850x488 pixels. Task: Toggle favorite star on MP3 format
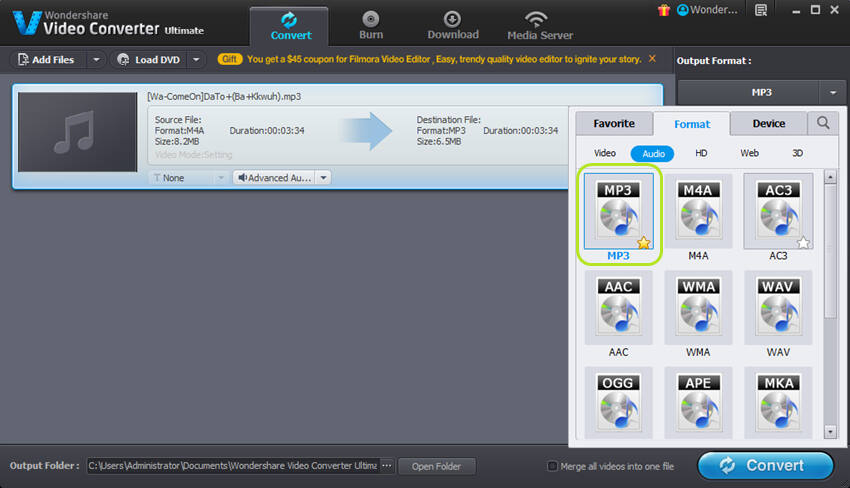tap(643, 242)
